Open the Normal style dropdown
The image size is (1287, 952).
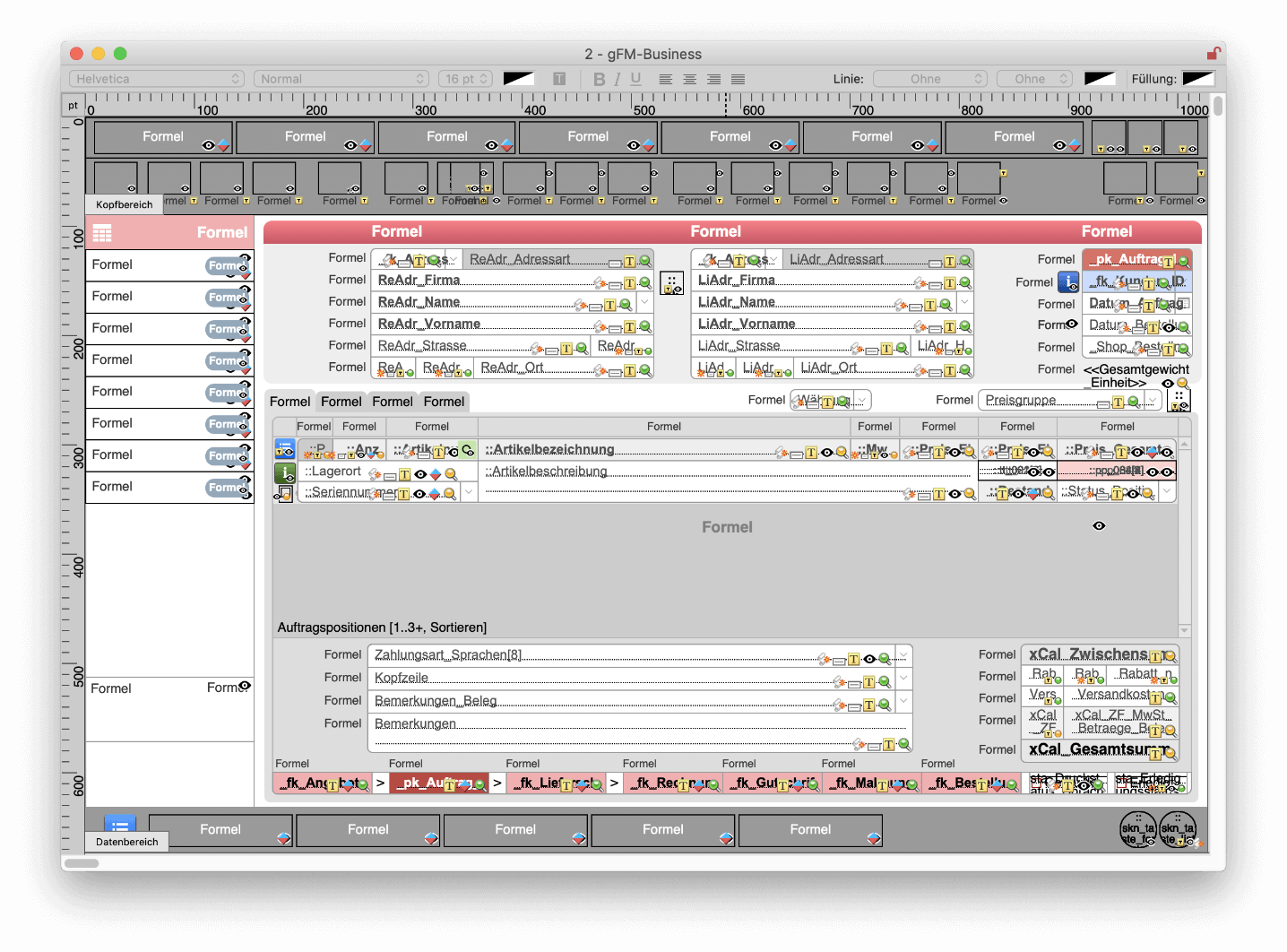[341, 79]
